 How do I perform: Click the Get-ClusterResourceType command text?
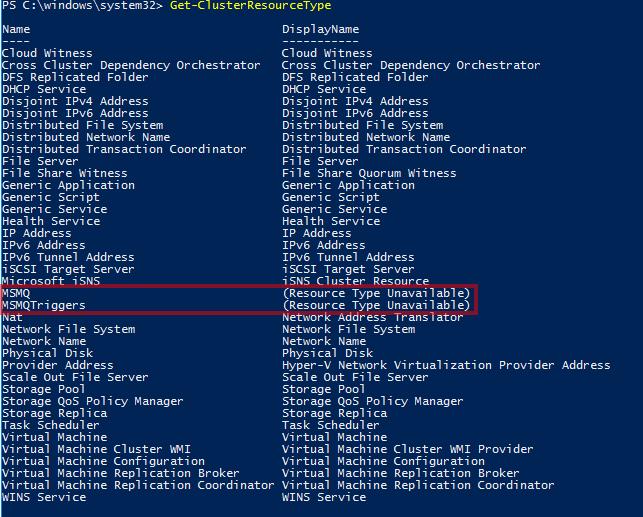coord(250,6)
